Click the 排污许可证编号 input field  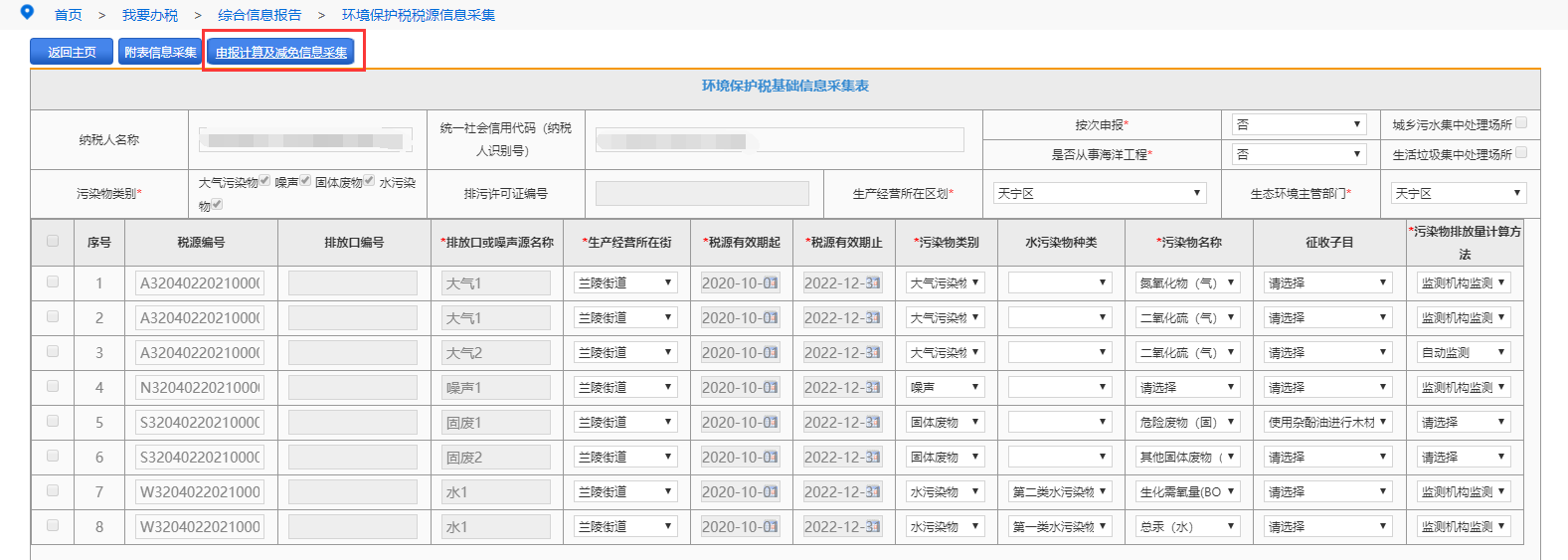[x=702, y=193]
